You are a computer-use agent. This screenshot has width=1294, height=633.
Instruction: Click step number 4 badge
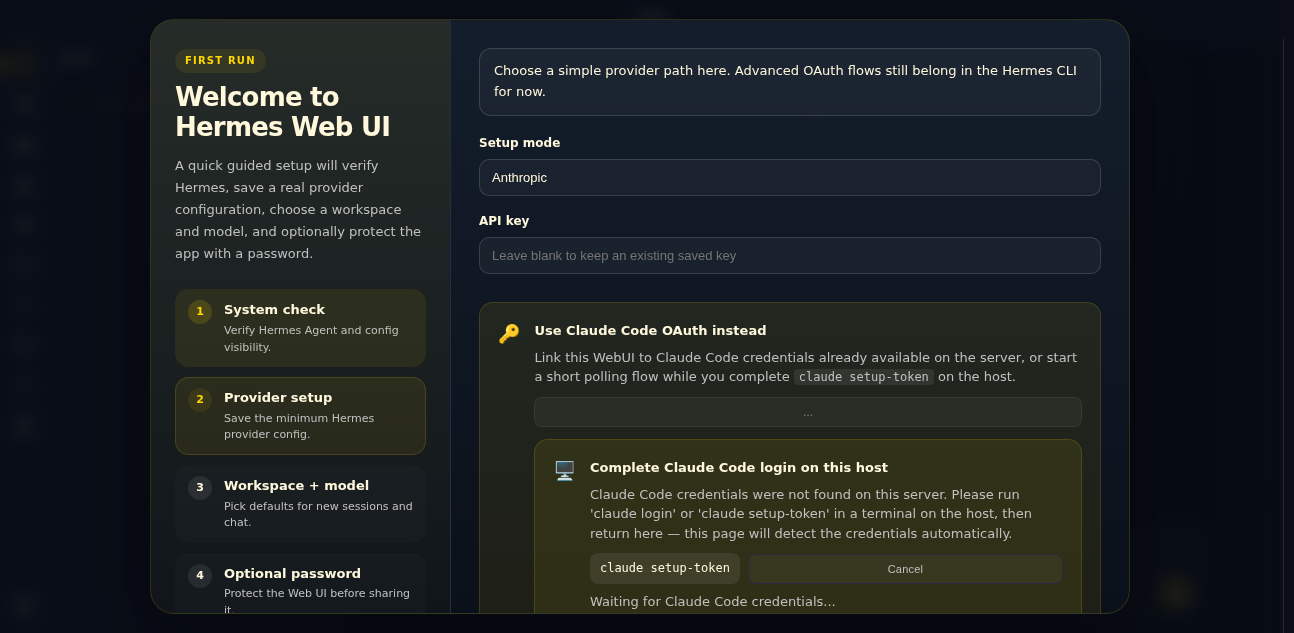pyautogui.click(x=200, y=576)
